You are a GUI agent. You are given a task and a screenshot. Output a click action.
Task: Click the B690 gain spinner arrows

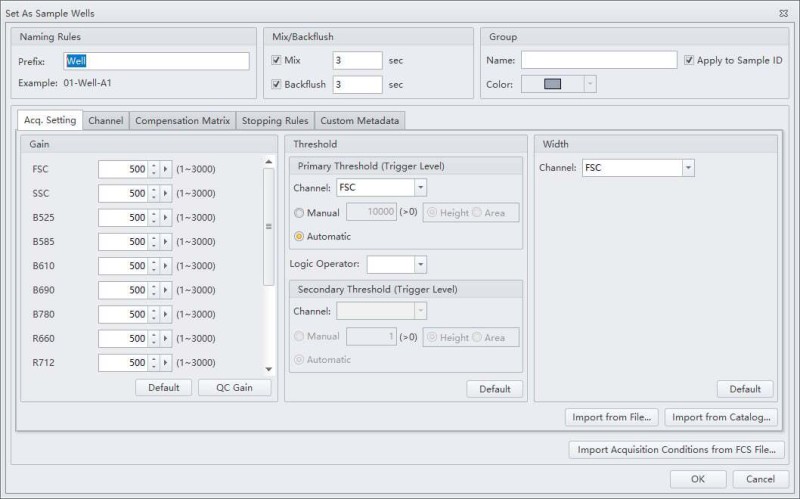tap(154, 290)
